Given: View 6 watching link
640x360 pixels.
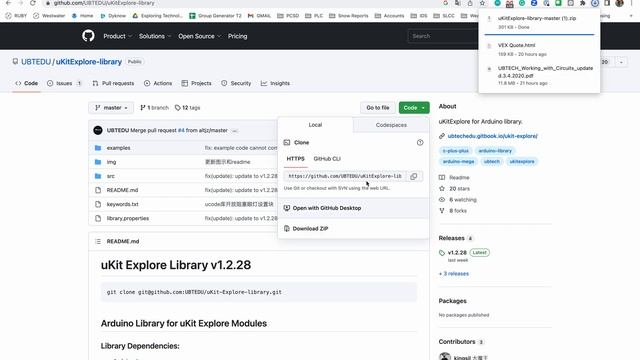Looking at the screenshot, I should click(x=458, y=200).
